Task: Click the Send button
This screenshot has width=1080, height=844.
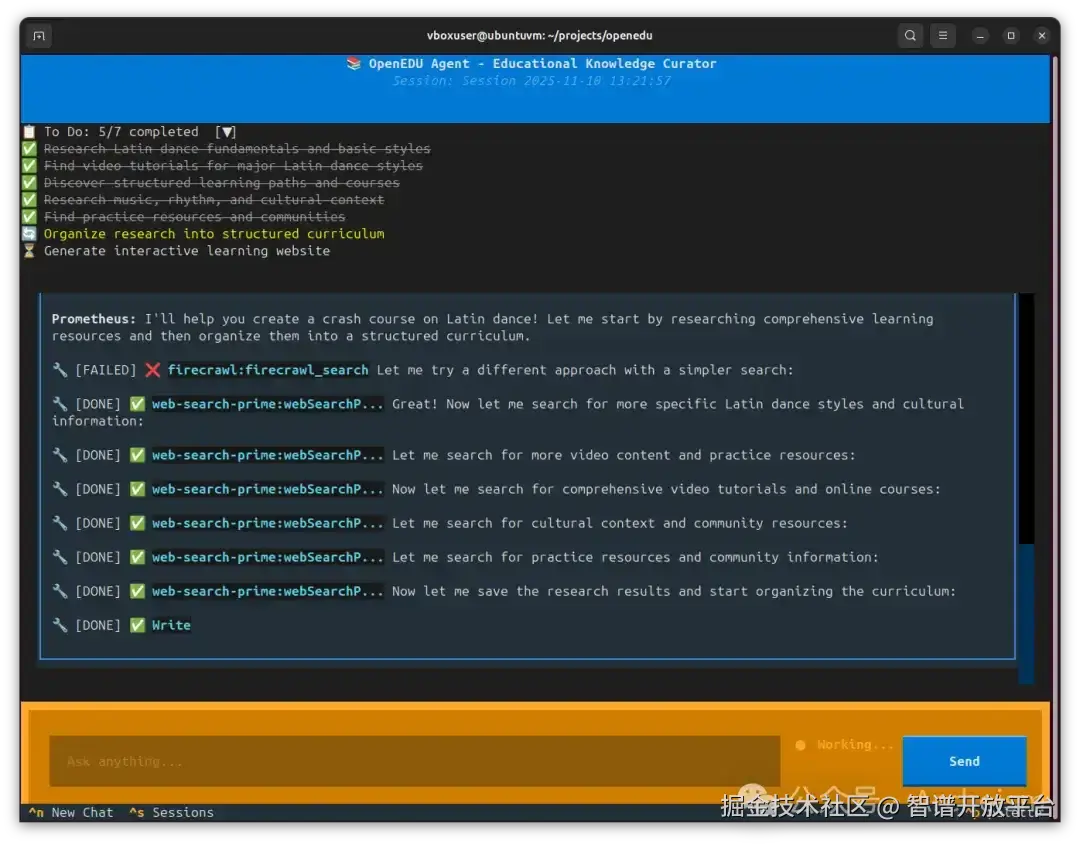Action: tap(964, 761)
